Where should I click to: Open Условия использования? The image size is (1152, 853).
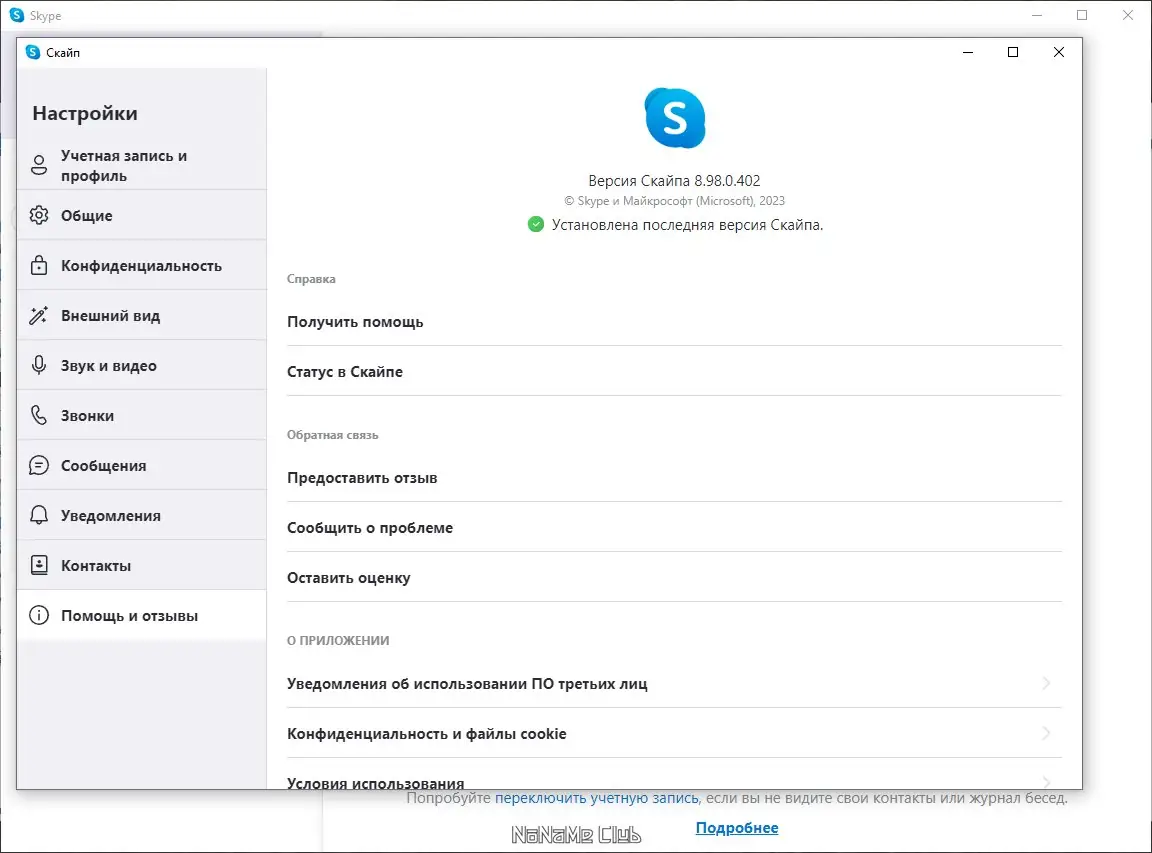pyautogui.click(x=674, y=776)
